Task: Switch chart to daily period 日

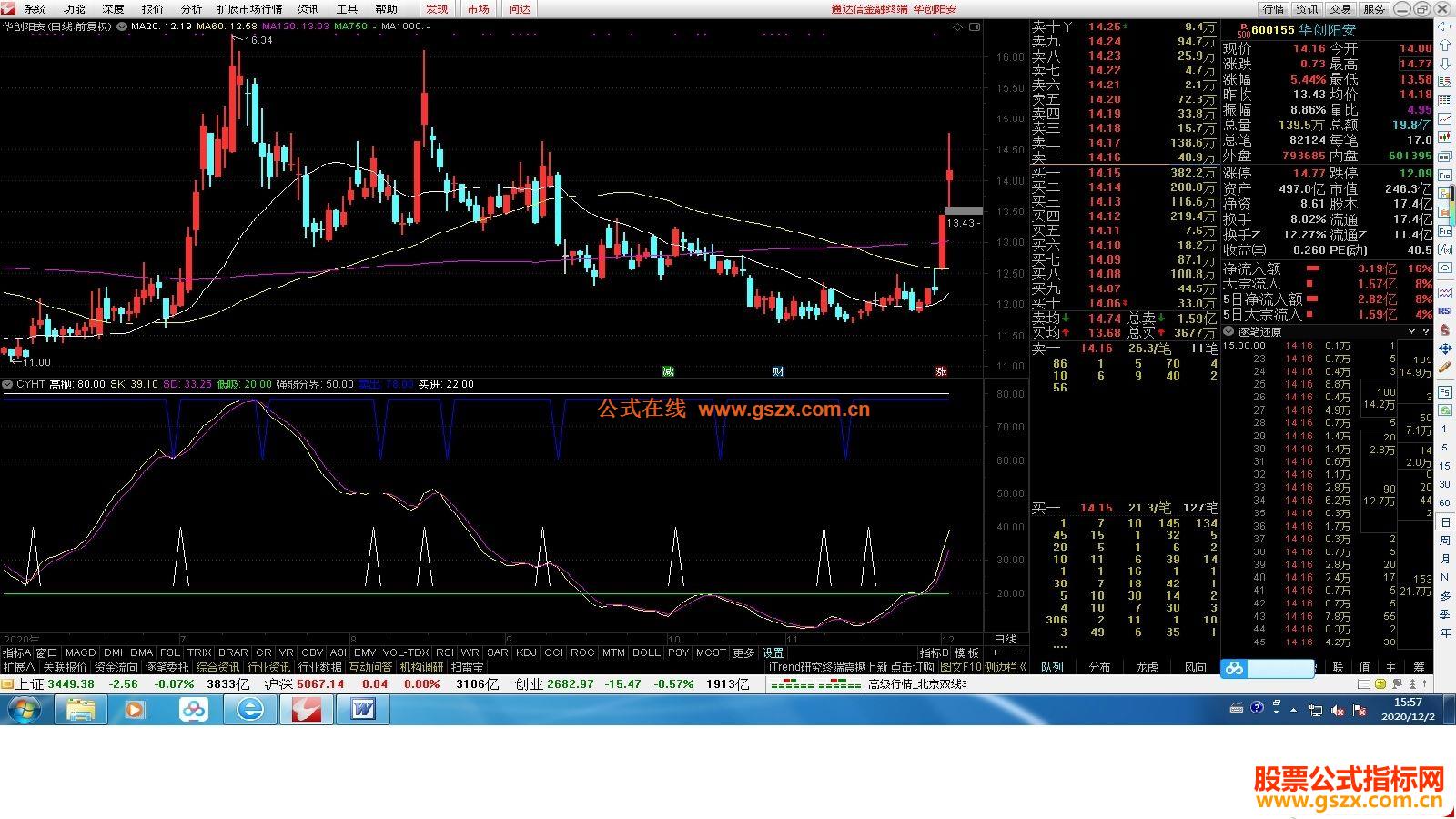Action: pos(1445,522)
